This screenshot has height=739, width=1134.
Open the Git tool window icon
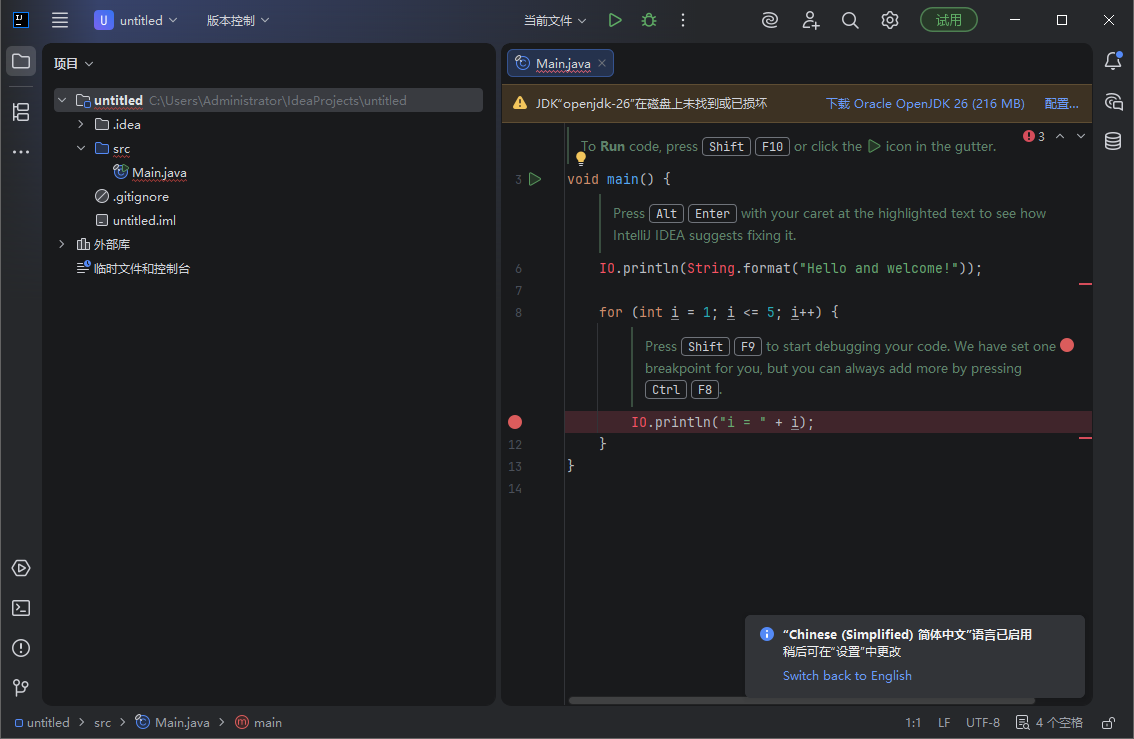(x=21, y=688)
